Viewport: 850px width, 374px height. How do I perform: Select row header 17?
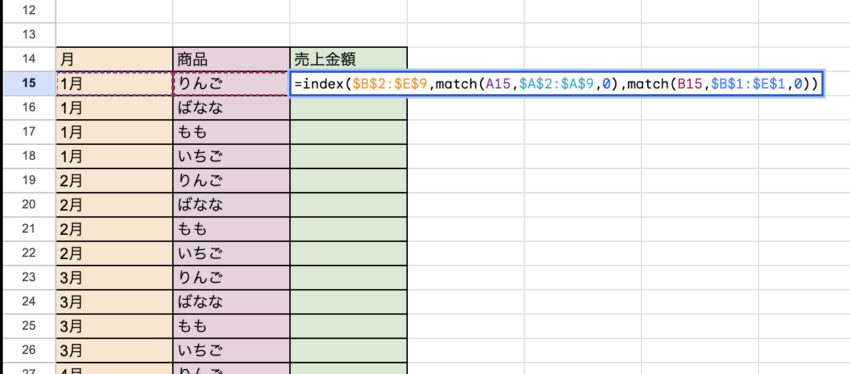[29, 132]
